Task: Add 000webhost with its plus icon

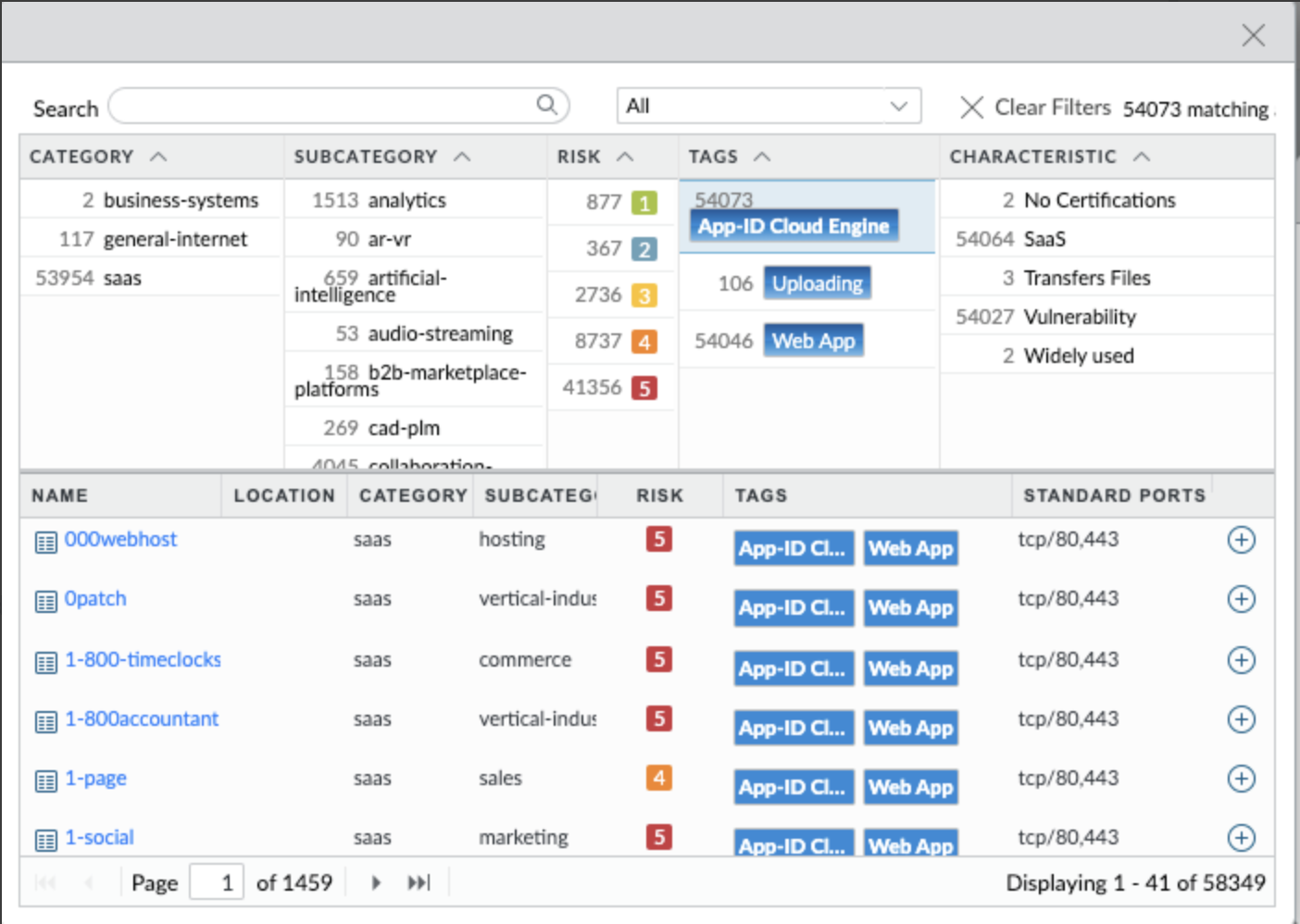Action: tap(1241, 540)
